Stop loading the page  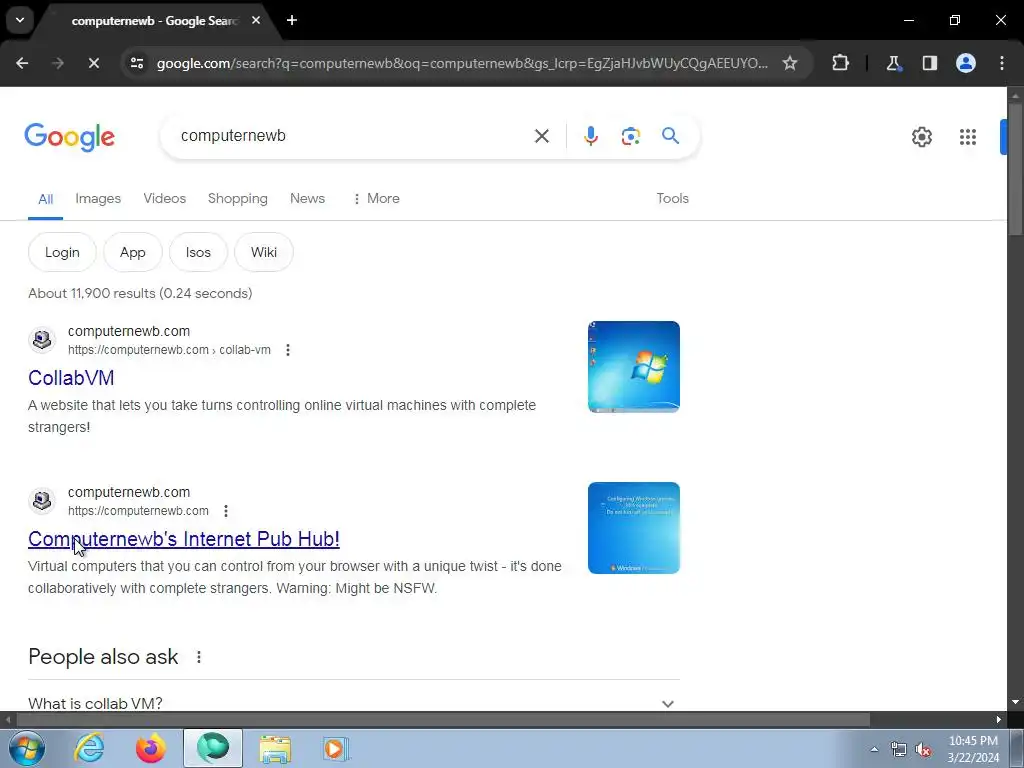[x=93, y=63]
